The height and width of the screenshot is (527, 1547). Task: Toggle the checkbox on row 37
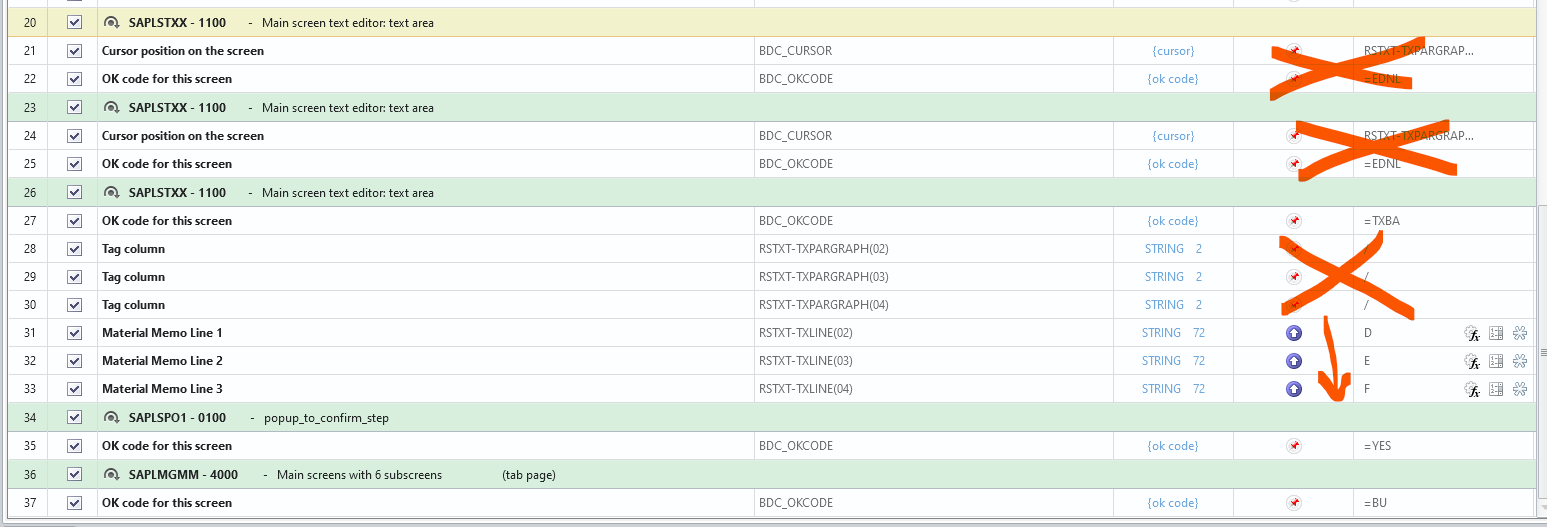(x=74, y=502)
